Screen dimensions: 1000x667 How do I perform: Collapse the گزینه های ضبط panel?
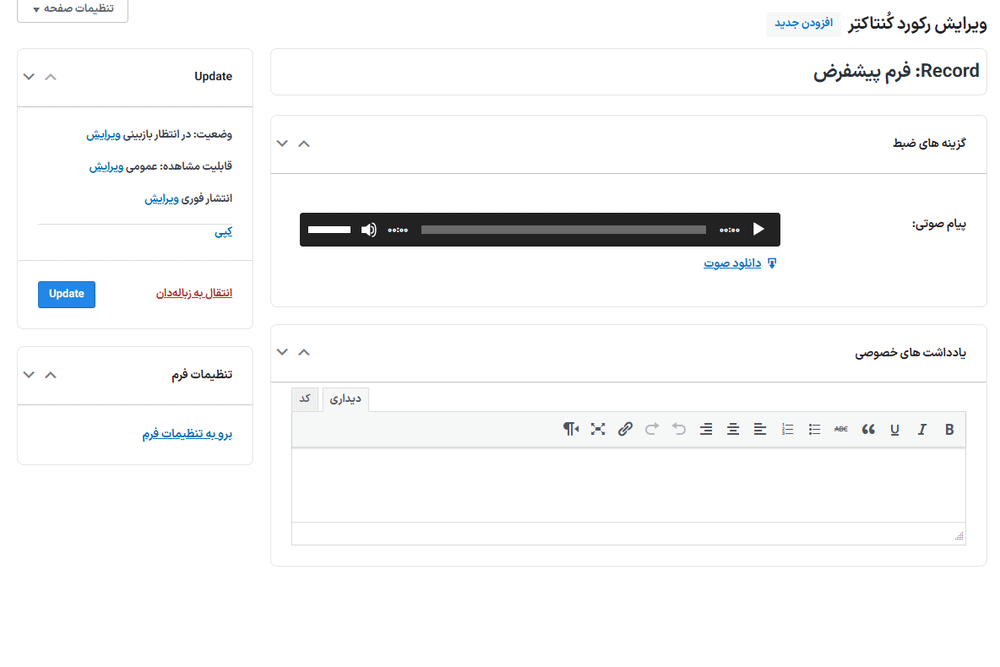tap(304, 144)
